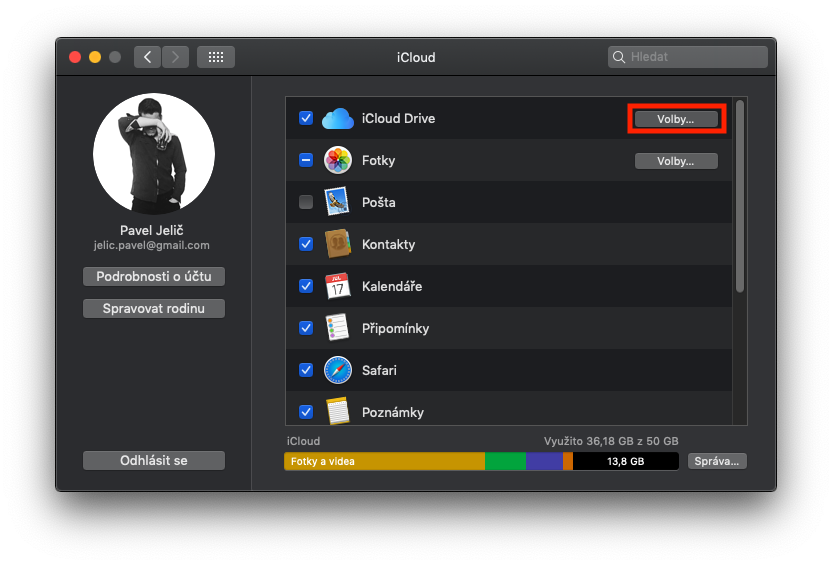Click the 13,8 GB free space segment
The height and width of the screenshot is (565, 832).
point(626,461)
